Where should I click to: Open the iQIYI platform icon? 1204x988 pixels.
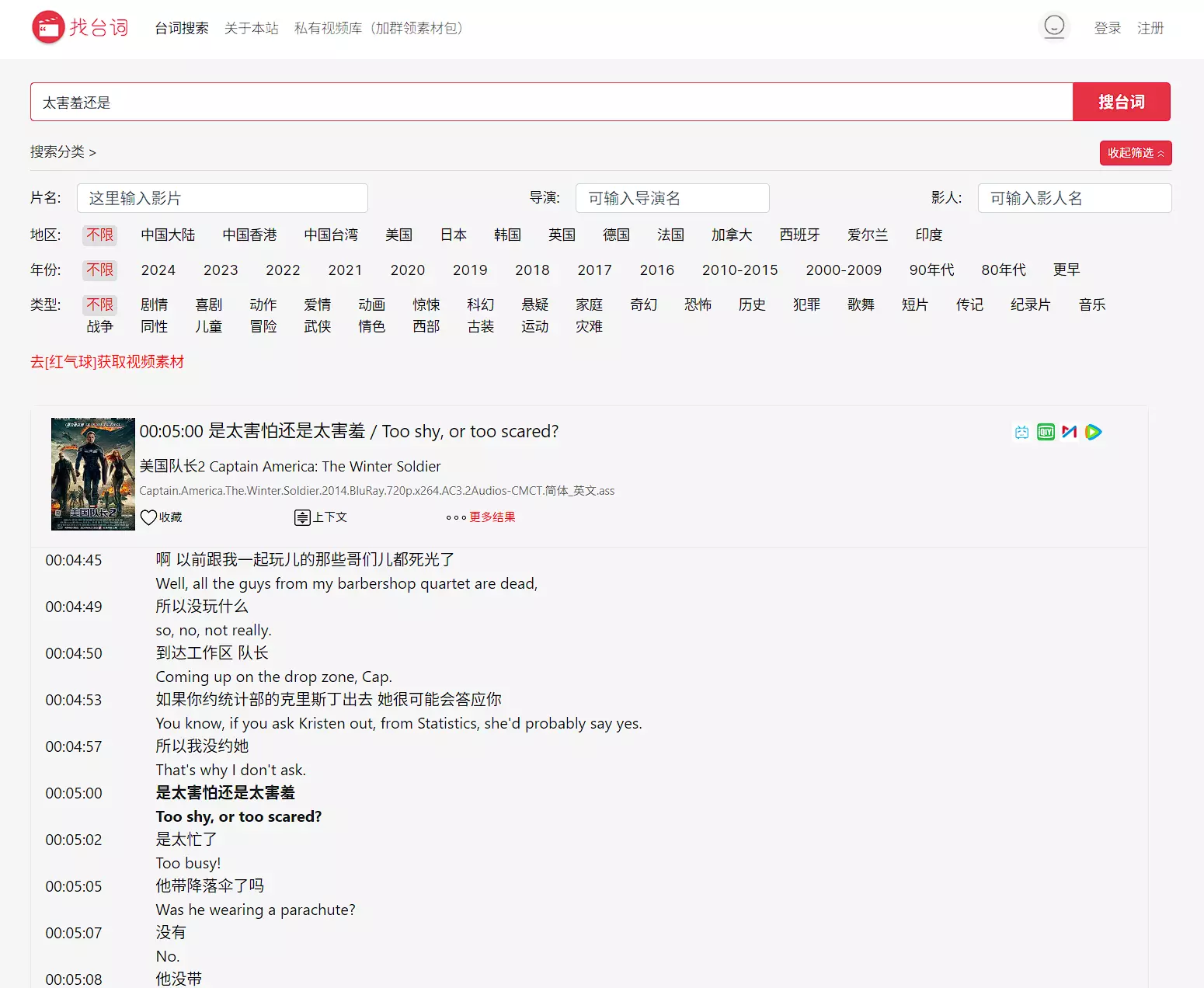(x=1046, y=433)
